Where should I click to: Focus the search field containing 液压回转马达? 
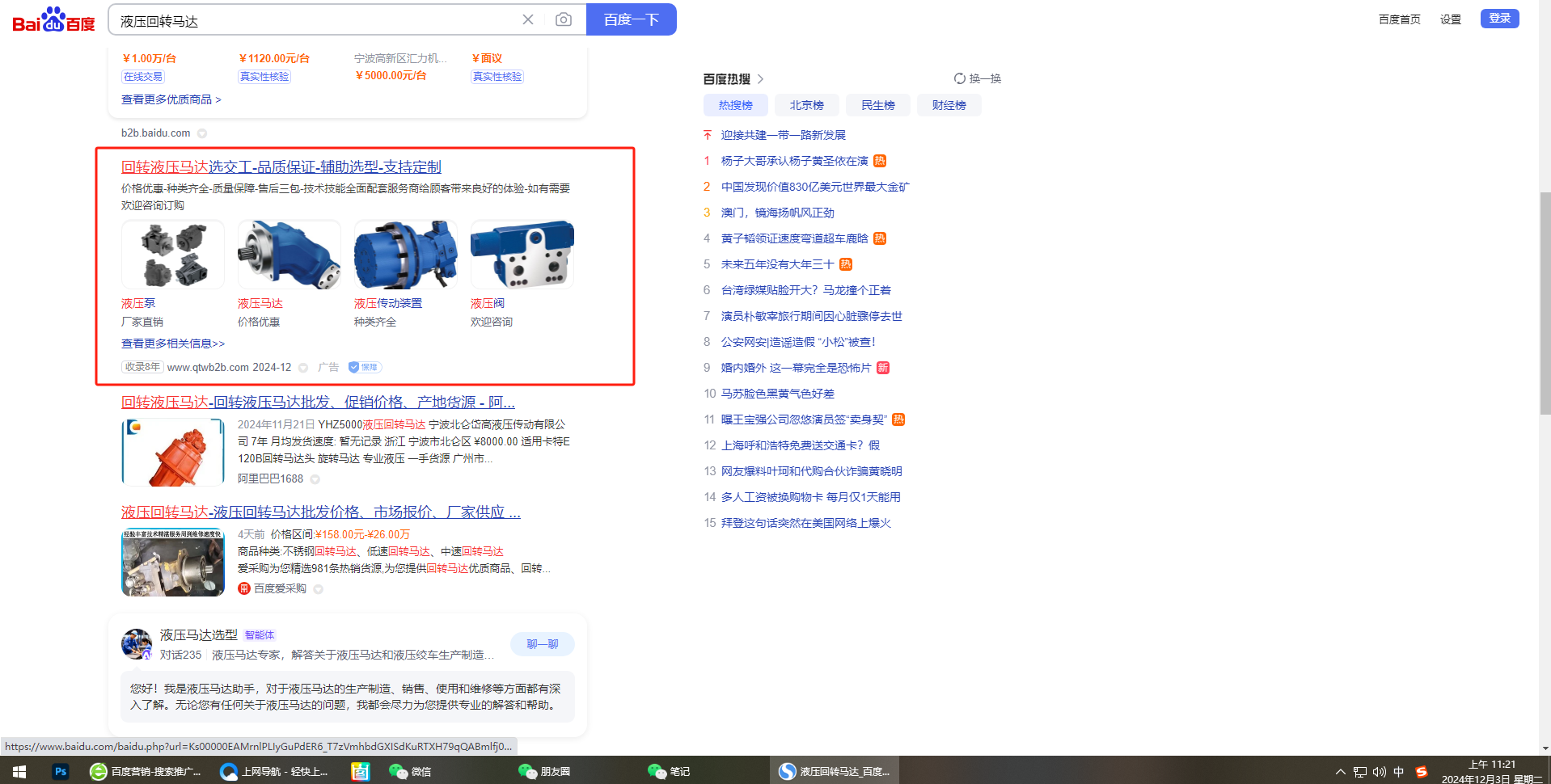click(315, 20)
